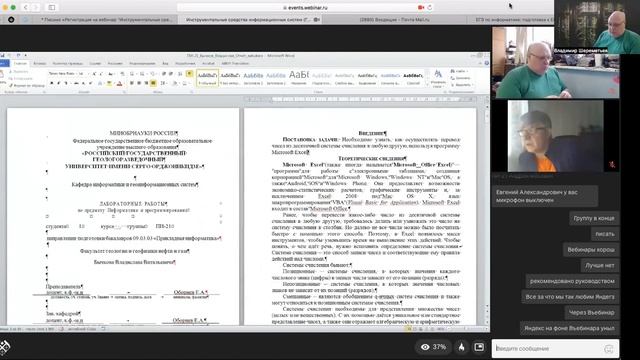Open Change Case dropdown
Image resolution: width=640 pixels, height=360 pixels.
111,74
